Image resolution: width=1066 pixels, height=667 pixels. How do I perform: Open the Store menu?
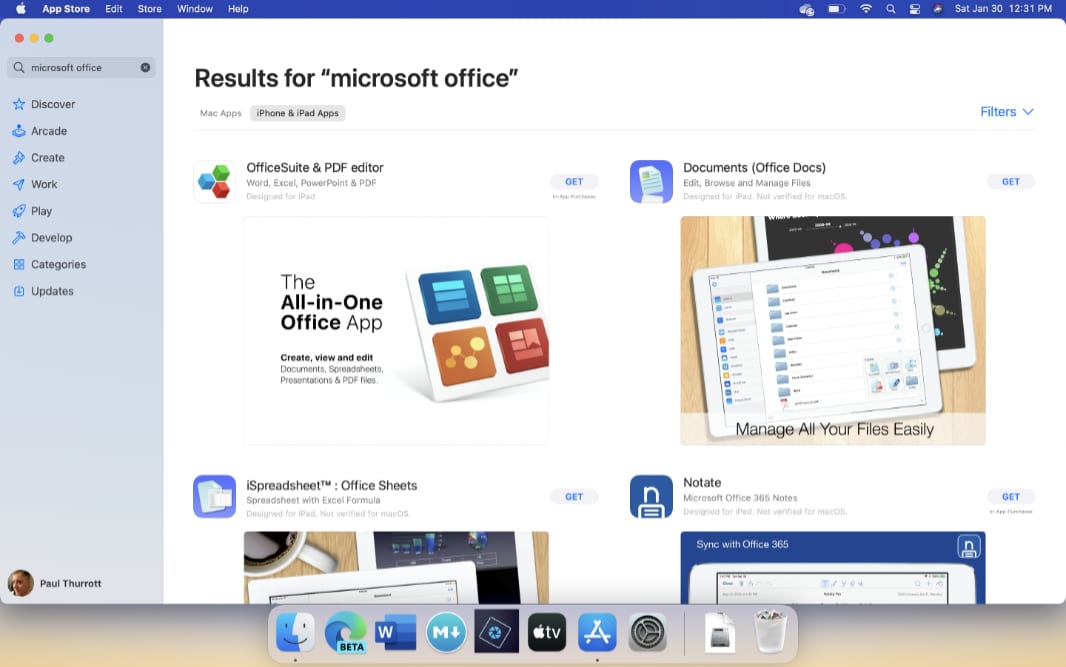click(150, 9)
